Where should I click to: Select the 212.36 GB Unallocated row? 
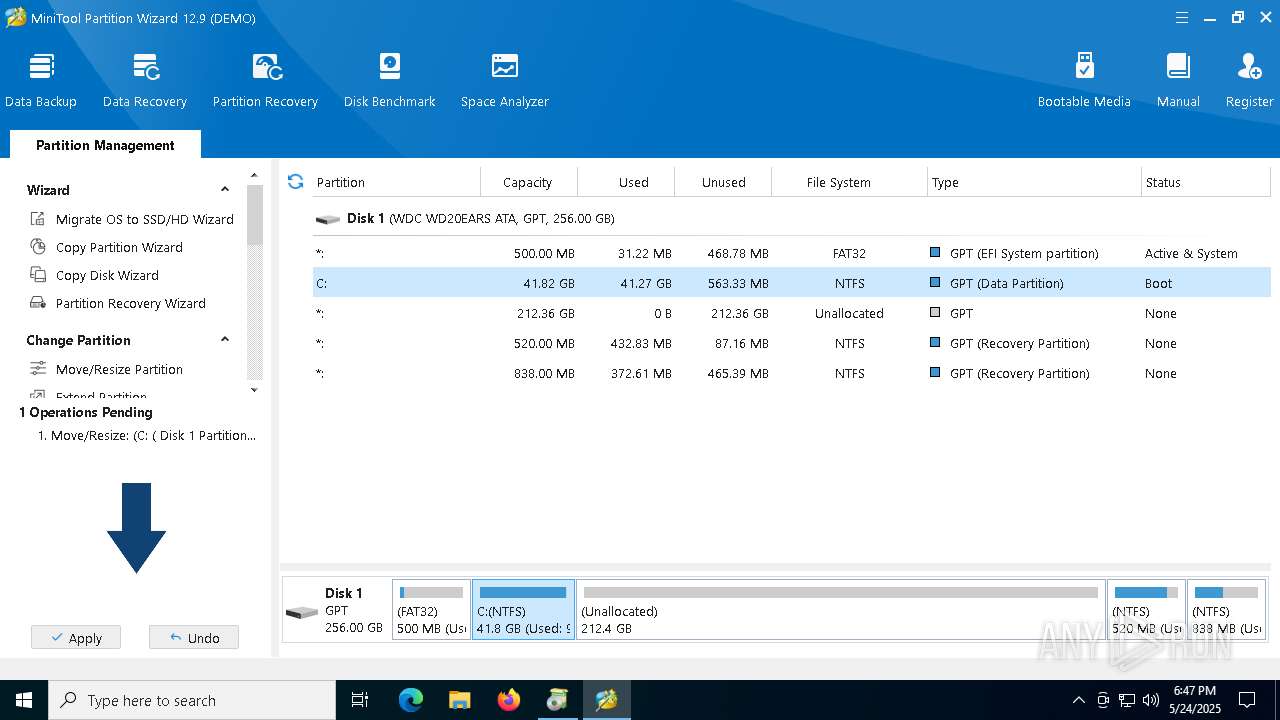[x=791, y=313]
